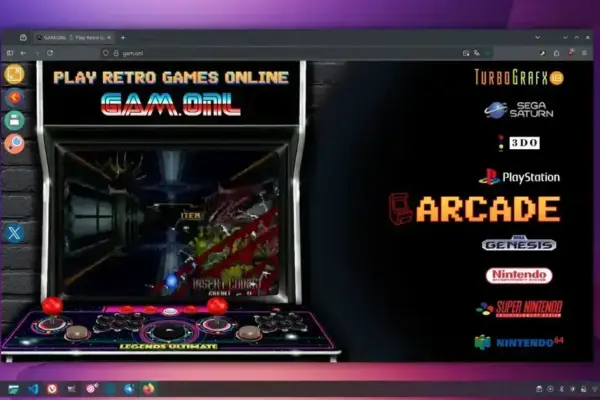
Task: Open the extensions puzzle toolbar icon
Action: pos(556,53)
